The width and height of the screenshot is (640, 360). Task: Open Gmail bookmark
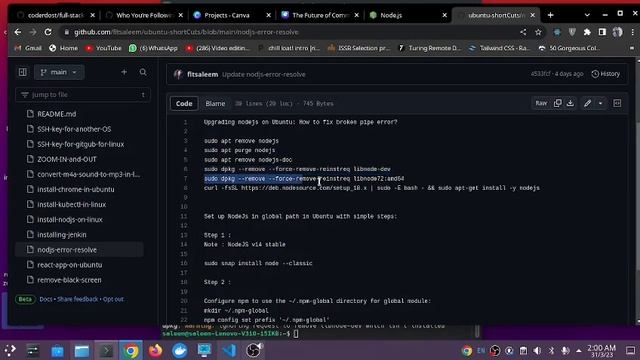pyautogui.click(x=28, y=48)
